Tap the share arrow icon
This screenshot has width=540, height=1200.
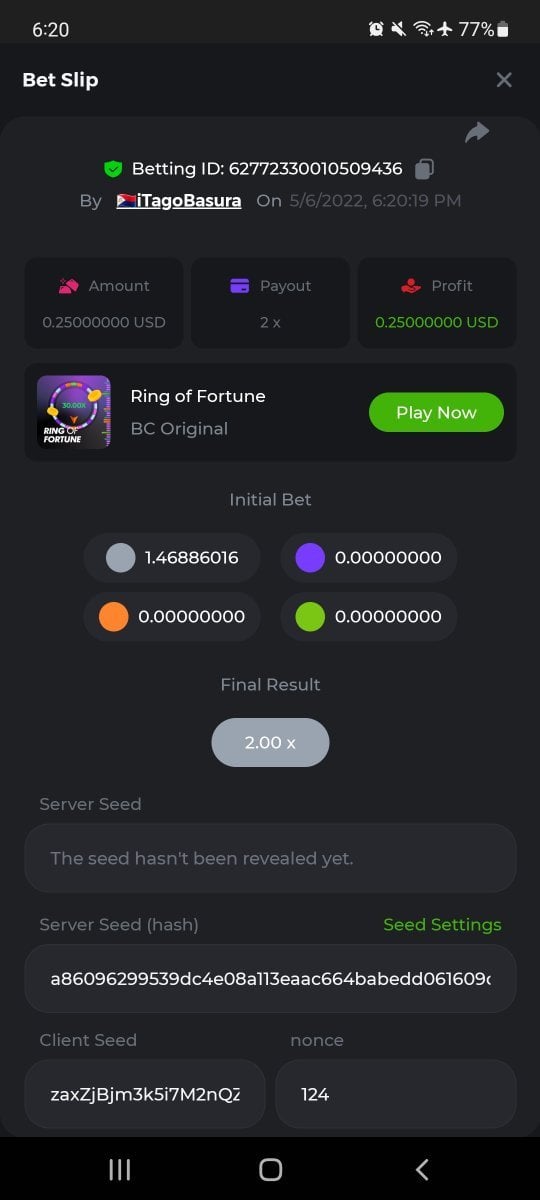pos(477,132)
